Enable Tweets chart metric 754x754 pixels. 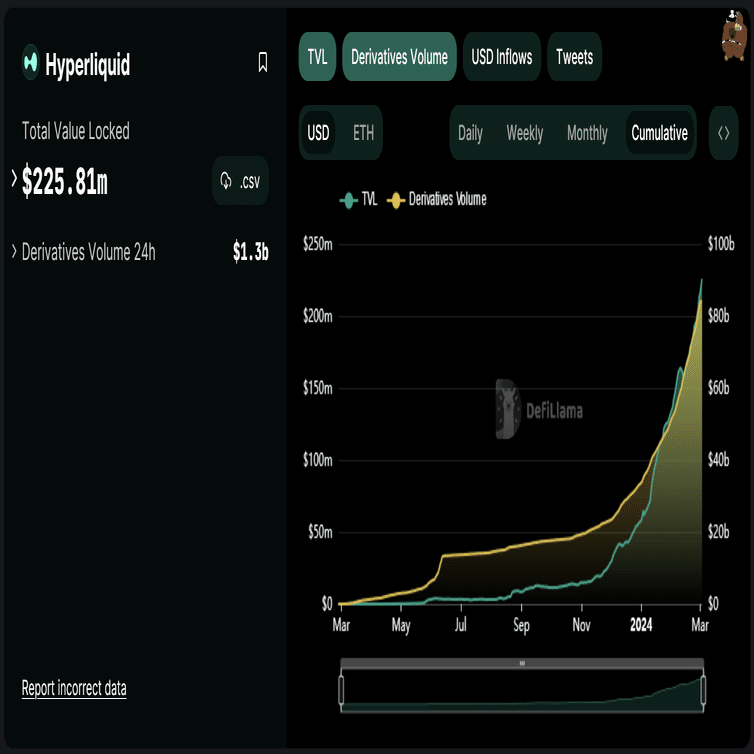[574, 57]
